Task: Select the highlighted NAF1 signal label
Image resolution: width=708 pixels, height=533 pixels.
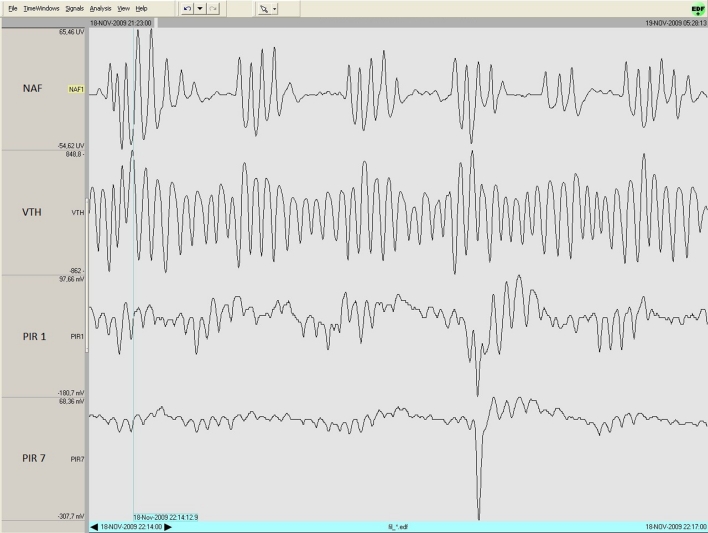Action: [x=76, y=90]
